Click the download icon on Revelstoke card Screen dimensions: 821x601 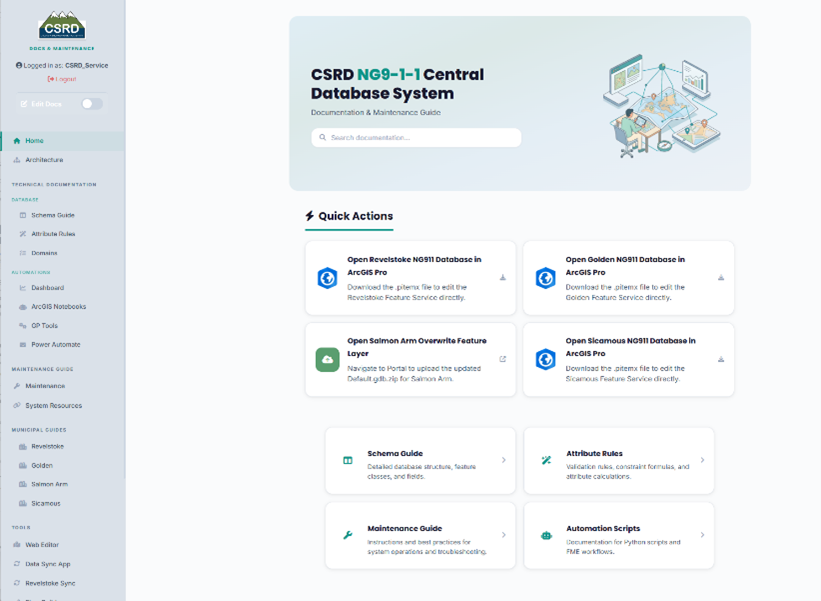coord(503,277)
